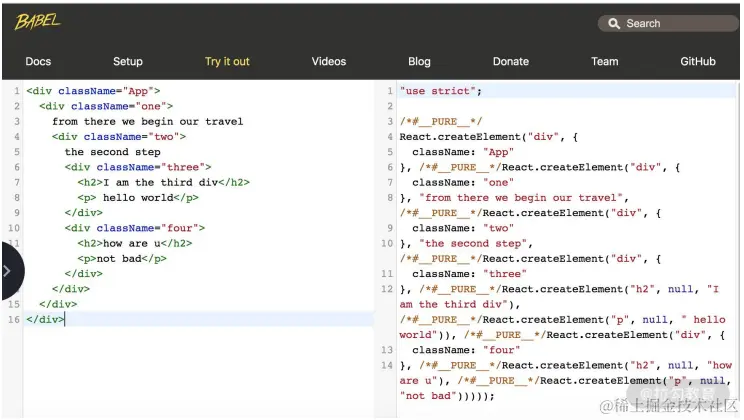The height and width of the screenshot is (420, 744).
Task: Open the Docs page
Action: click(38, 62)
